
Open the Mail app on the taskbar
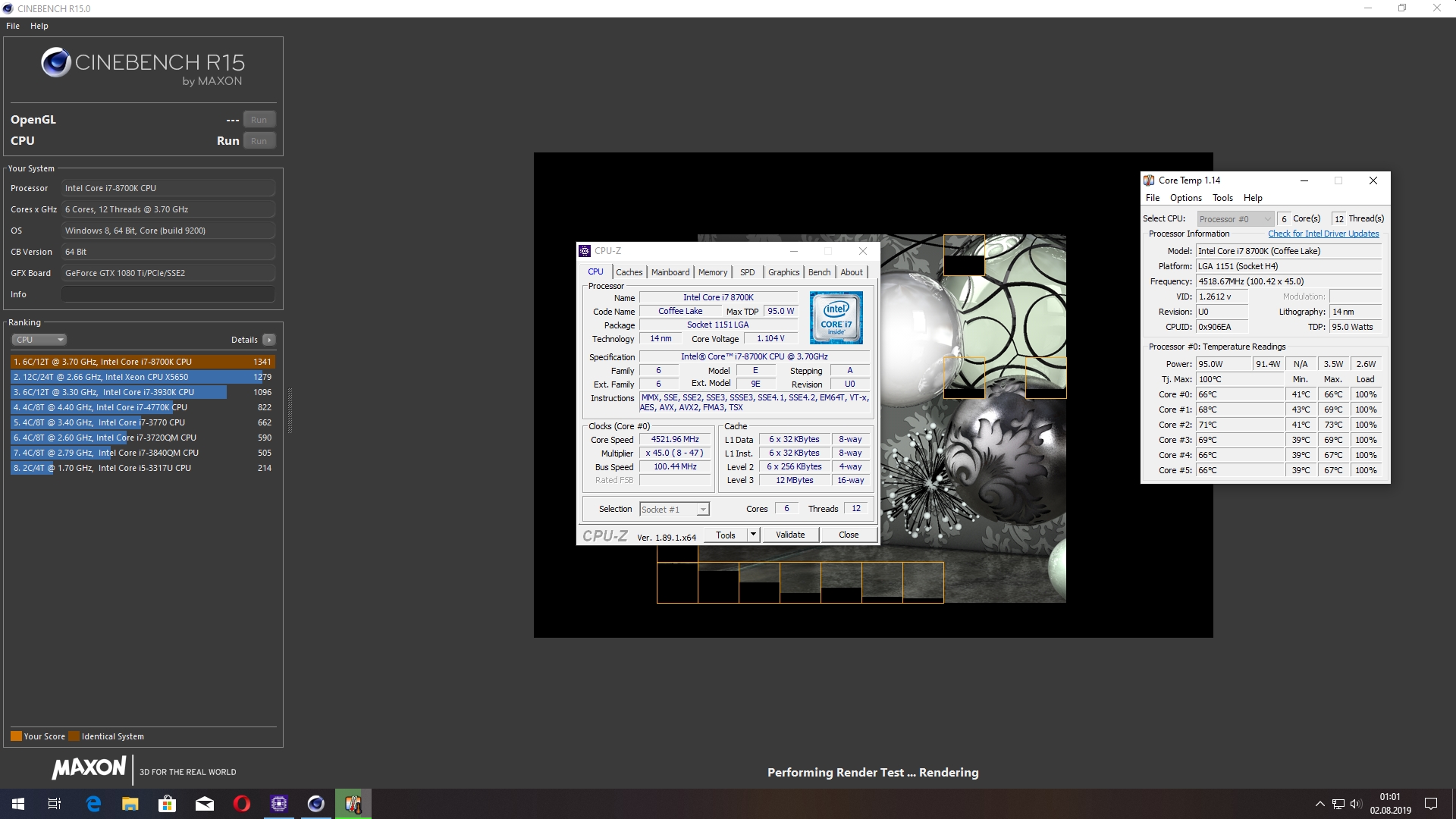tap(205, 804)
